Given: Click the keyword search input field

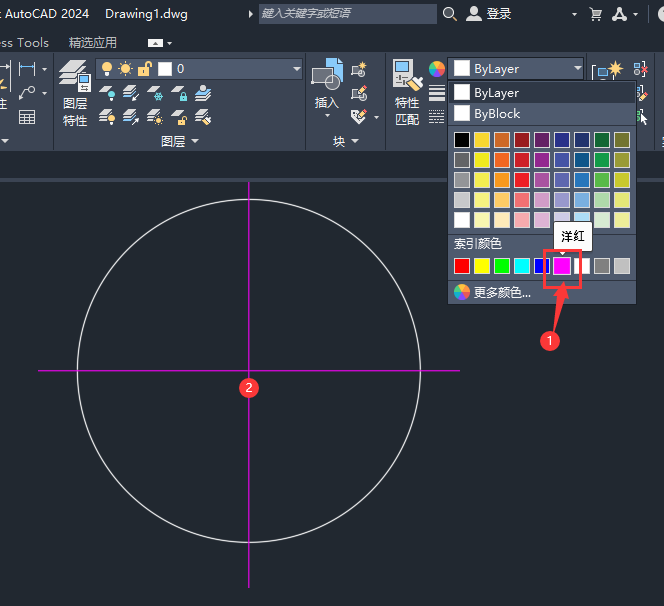Looking at the screenshot, I should tap(346, 14).
